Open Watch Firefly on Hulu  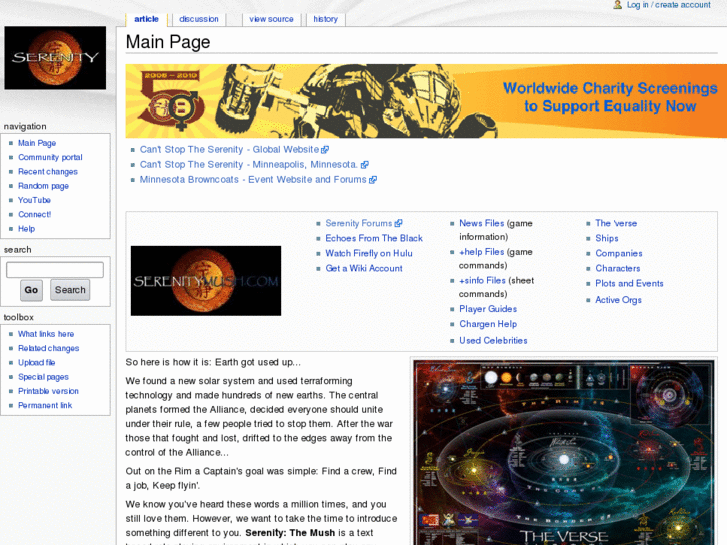[369, 253]
